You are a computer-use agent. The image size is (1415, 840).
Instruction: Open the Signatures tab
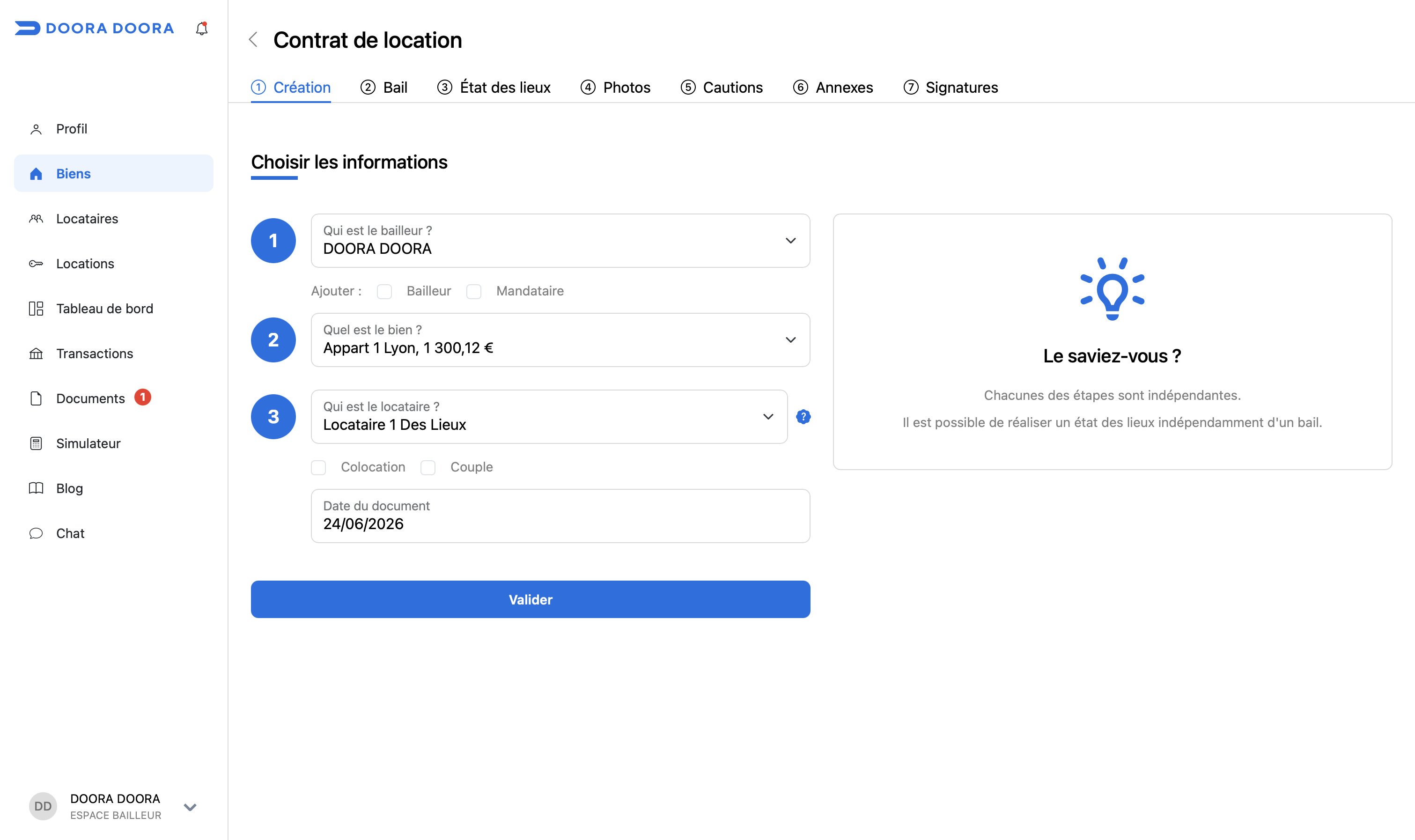click(x=951, y=87)
